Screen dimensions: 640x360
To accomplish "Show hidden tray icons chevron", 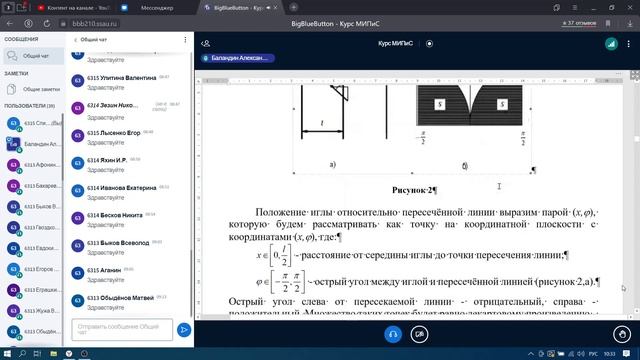I will pyautogui.click(x=531, y=354).
